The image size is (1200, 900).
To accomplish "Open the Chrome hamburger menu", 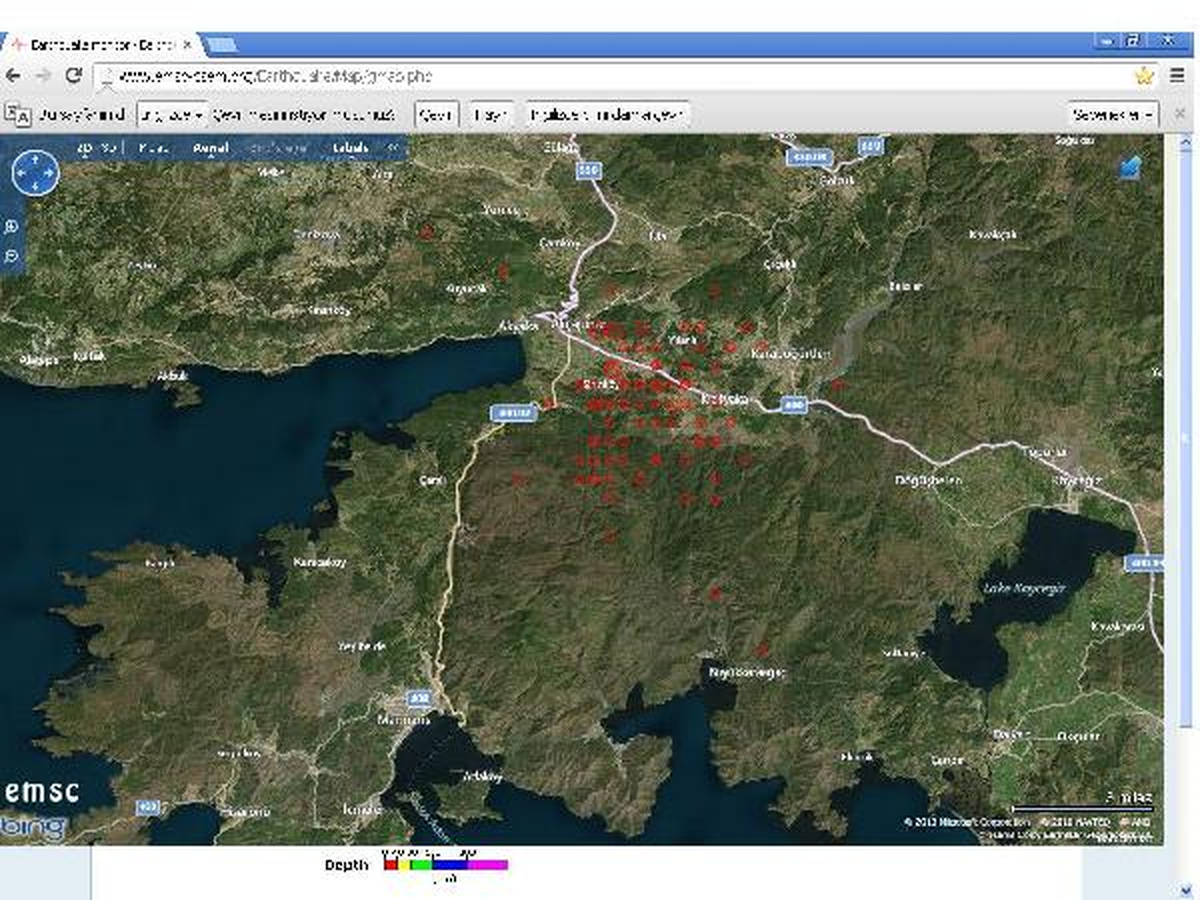I will click(1176, 75).
